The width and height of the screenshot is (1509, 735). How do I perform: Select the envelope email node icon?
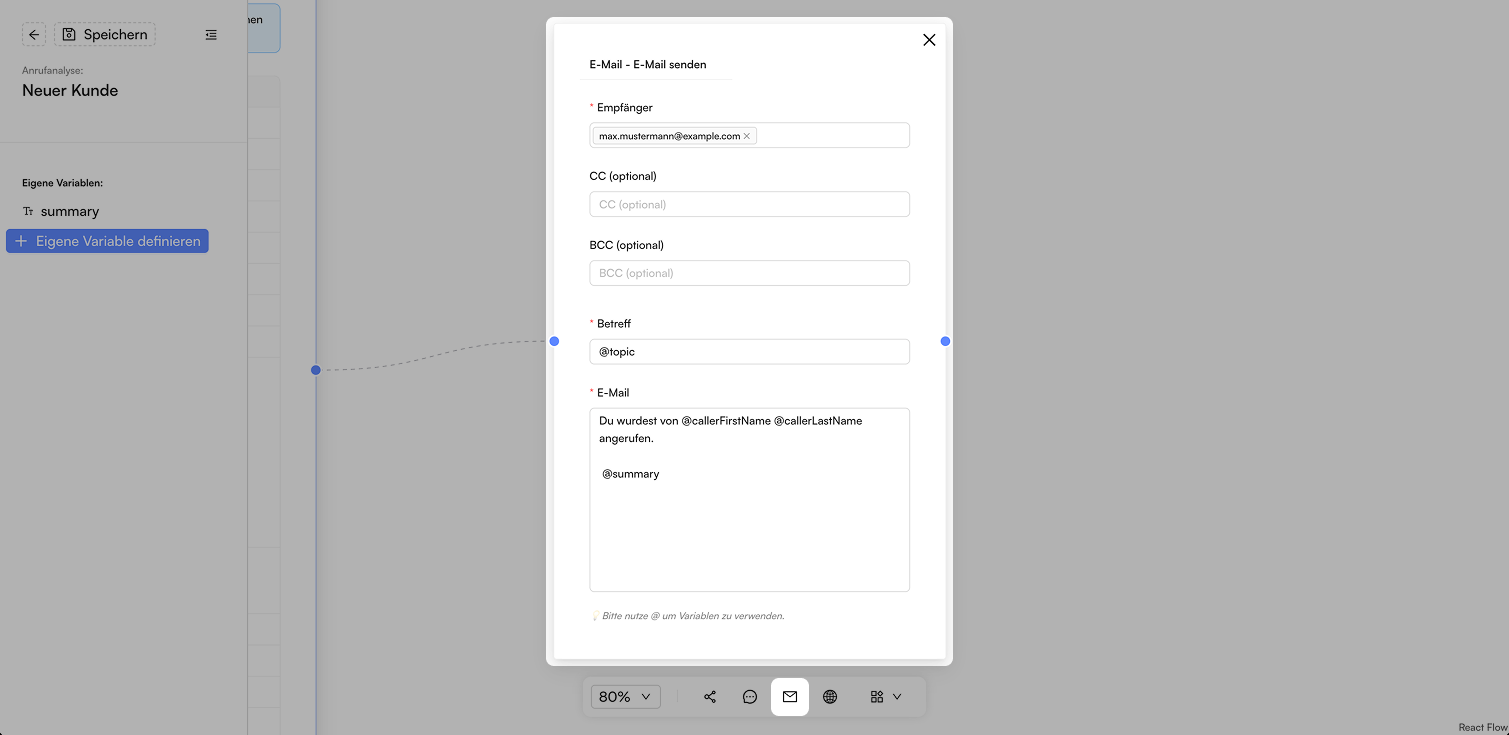790,697
